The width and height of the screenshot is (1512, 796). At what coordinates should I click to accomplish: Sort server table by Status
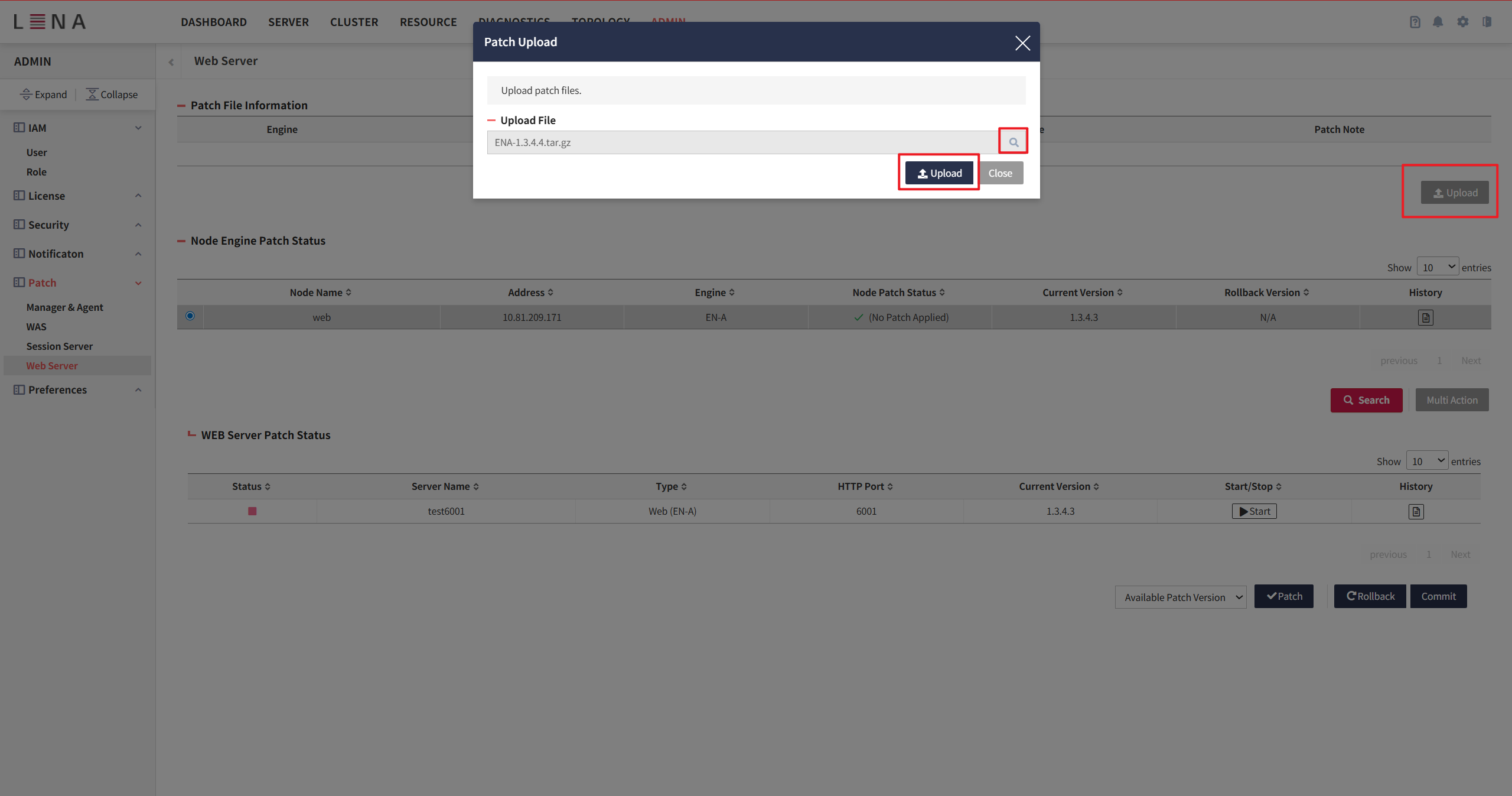pos(252,486)
